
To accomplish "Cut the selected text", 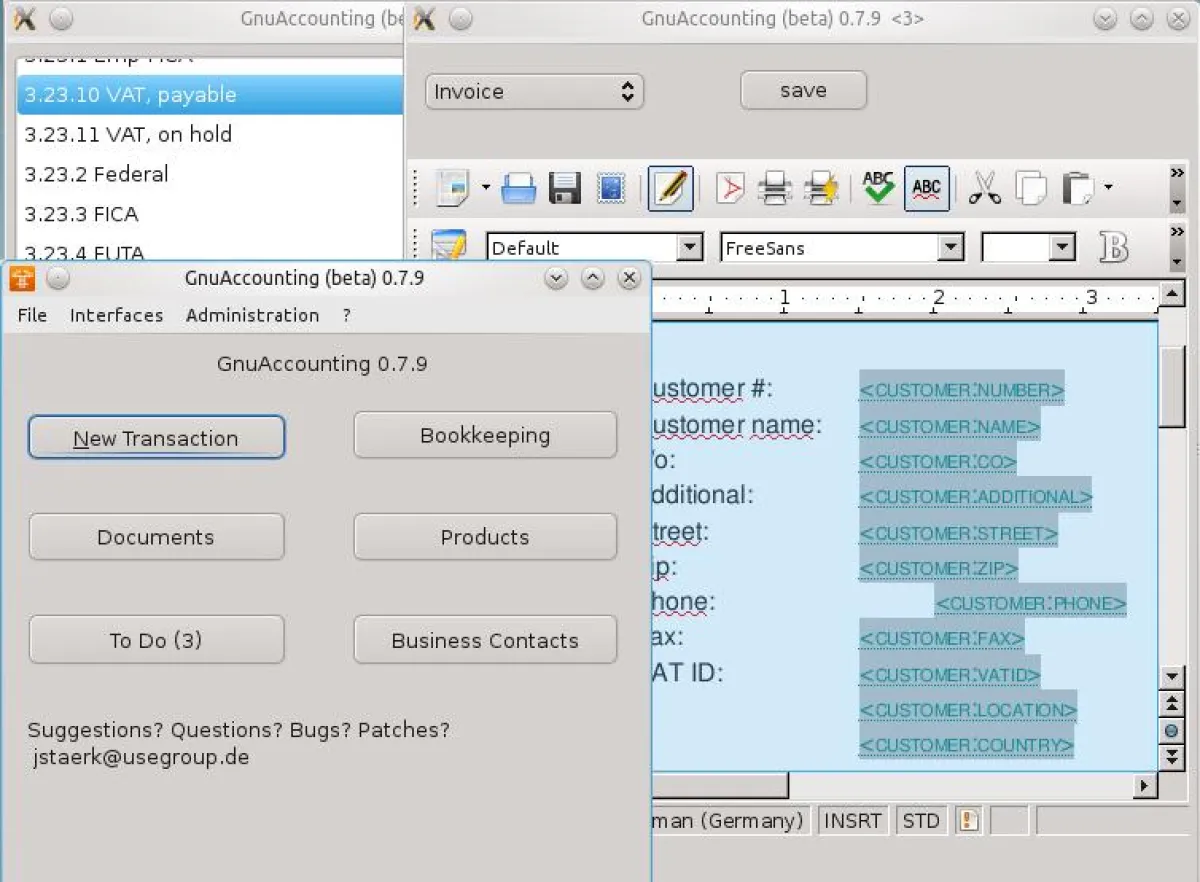I will point(984,188).
